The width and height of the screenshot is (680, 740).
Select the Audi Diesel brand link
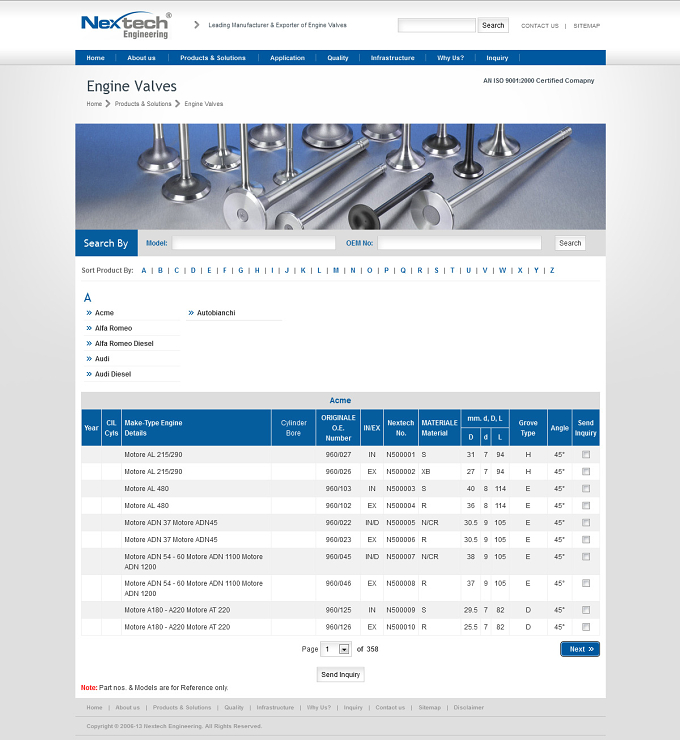tap(113, 374)
